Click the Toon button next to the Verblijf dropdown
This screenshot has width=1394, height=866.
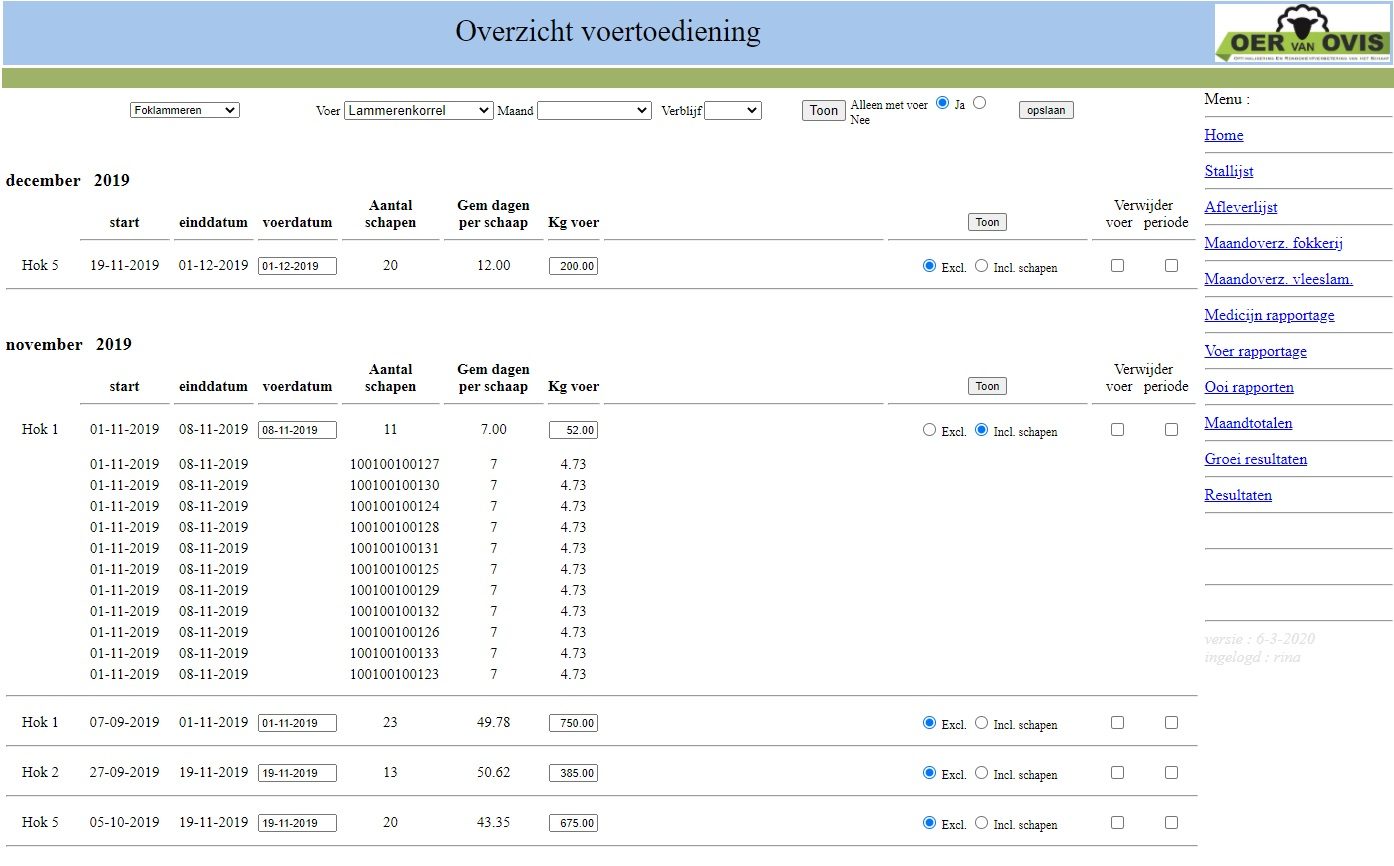tap(823, 110)
